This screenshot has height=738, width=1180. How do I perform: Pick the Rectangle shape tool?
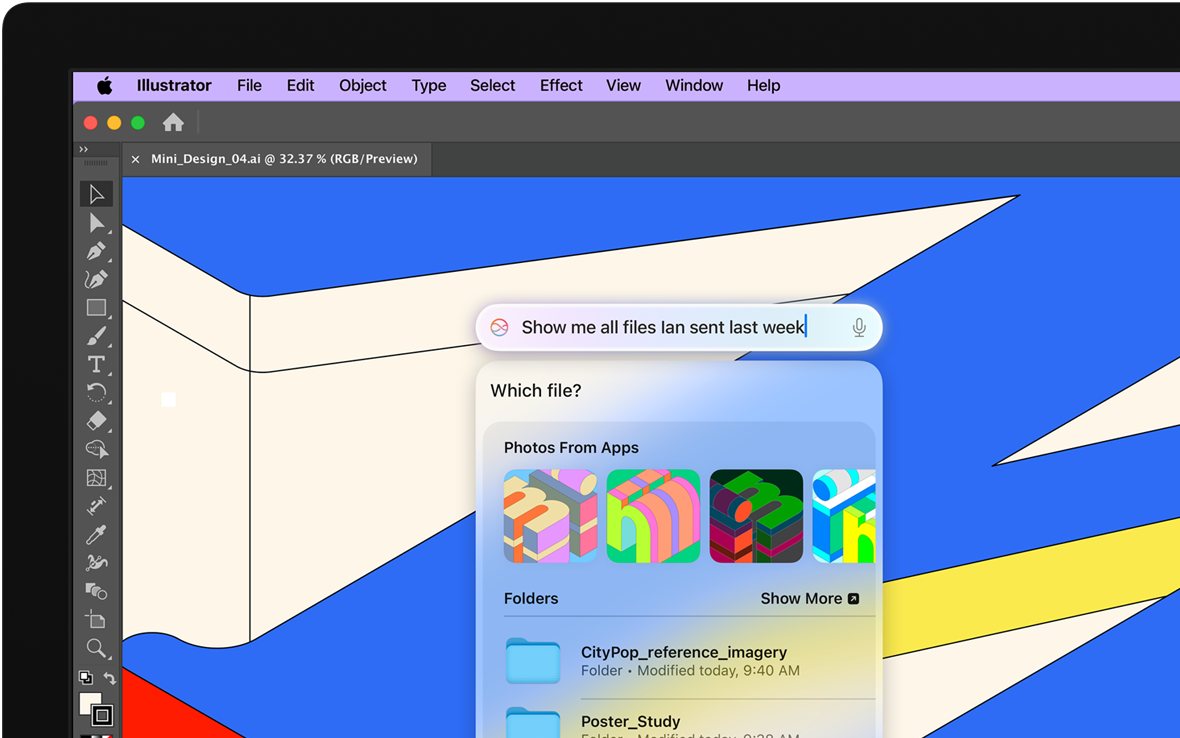(x=96, y=308)
